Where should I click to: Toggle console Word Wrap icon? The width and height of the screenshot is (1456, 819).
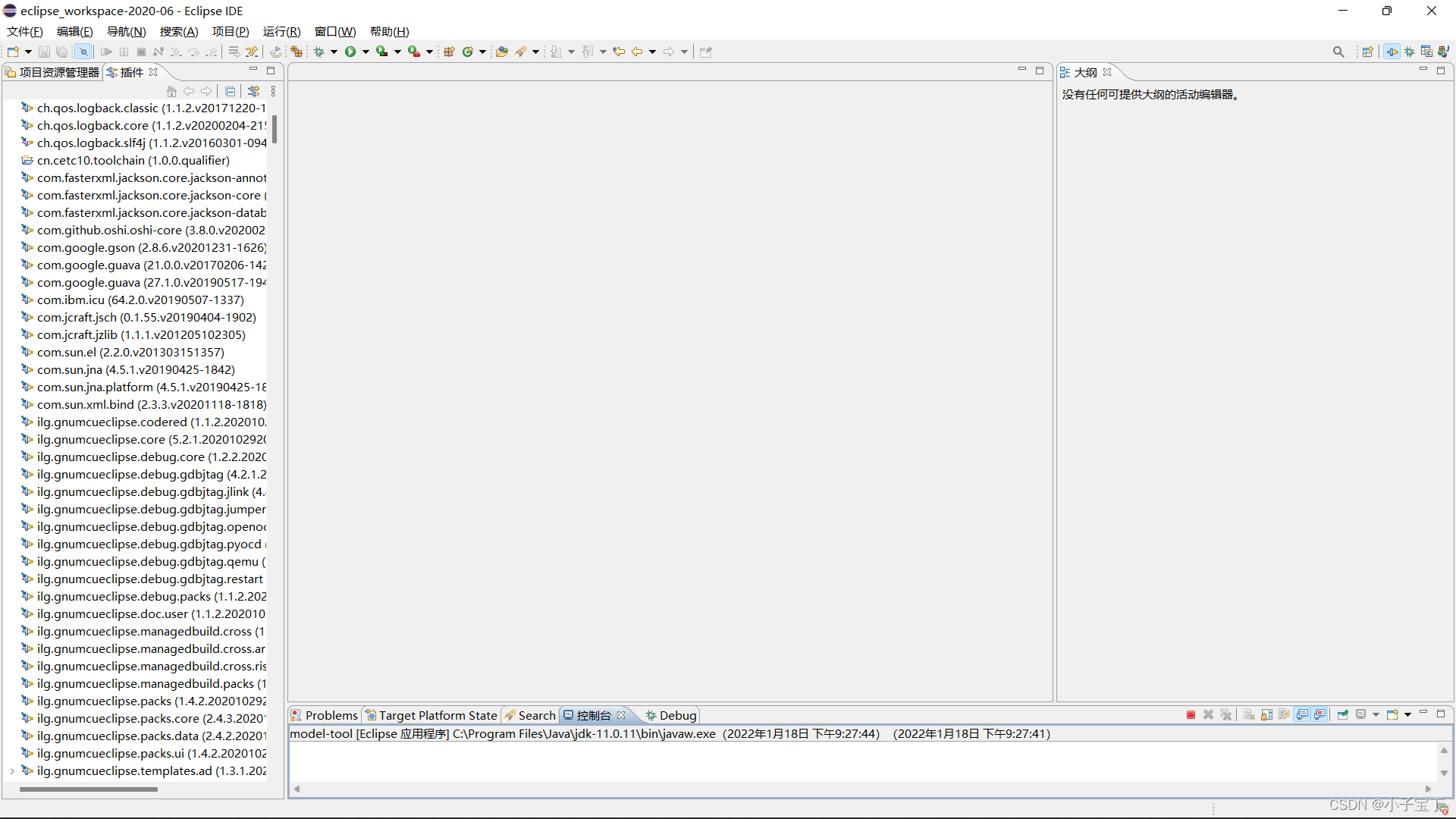(x=1285, y=715)
